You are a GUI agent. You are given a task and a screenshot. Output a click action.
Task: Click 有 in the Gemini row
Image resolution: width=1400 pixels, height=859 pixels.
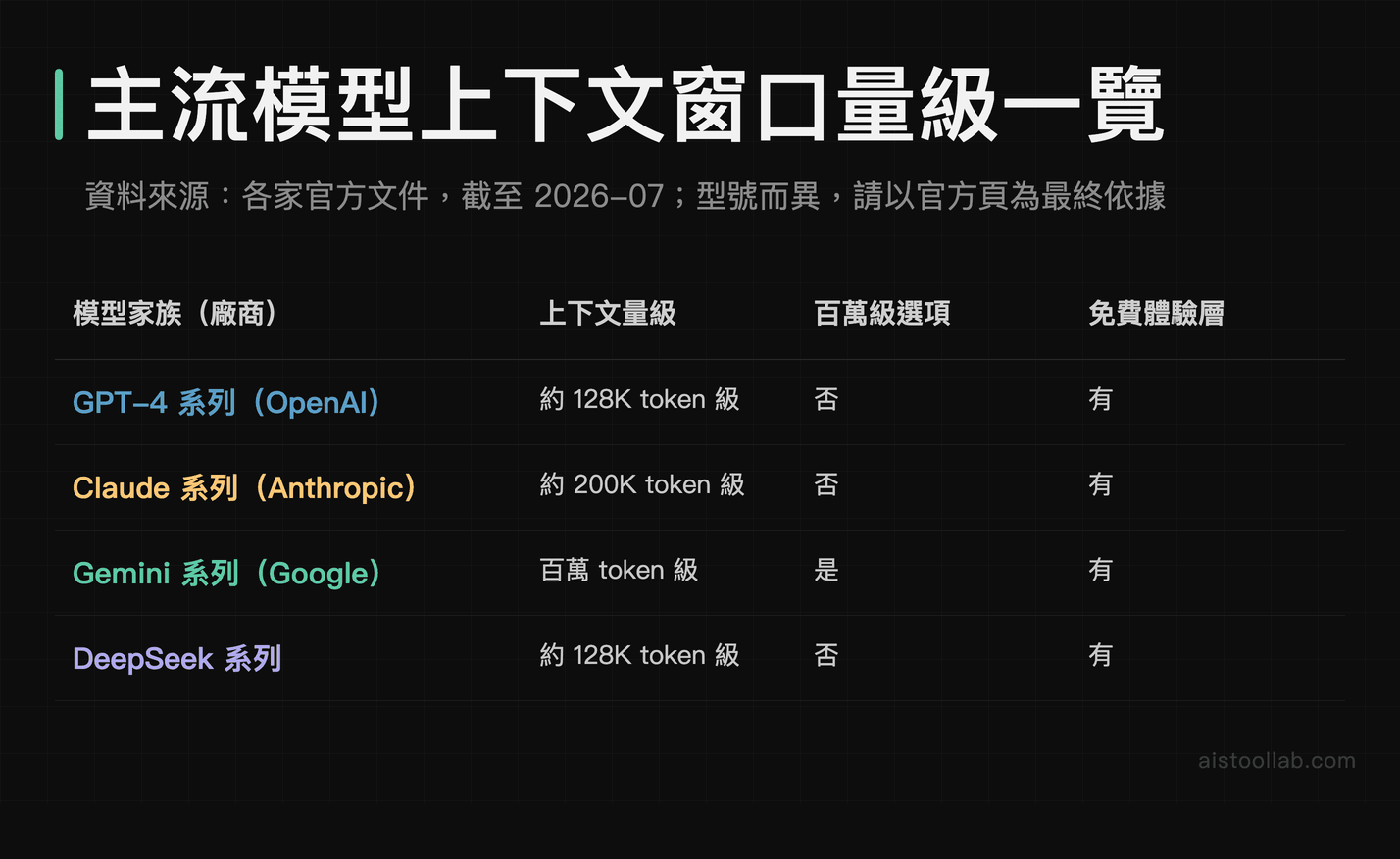(1101, 570)
